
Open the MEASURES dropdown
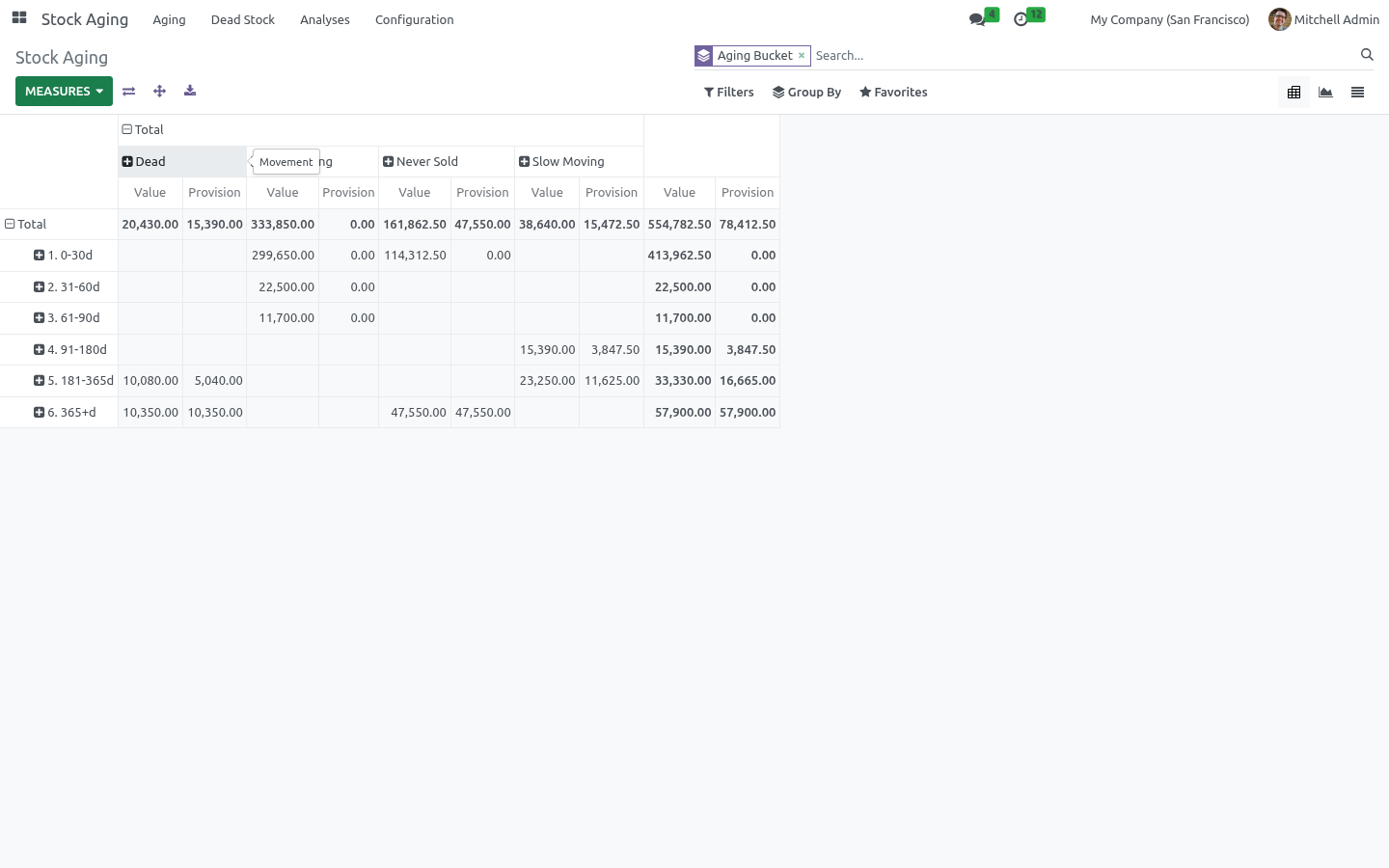[x=64, y=92]
